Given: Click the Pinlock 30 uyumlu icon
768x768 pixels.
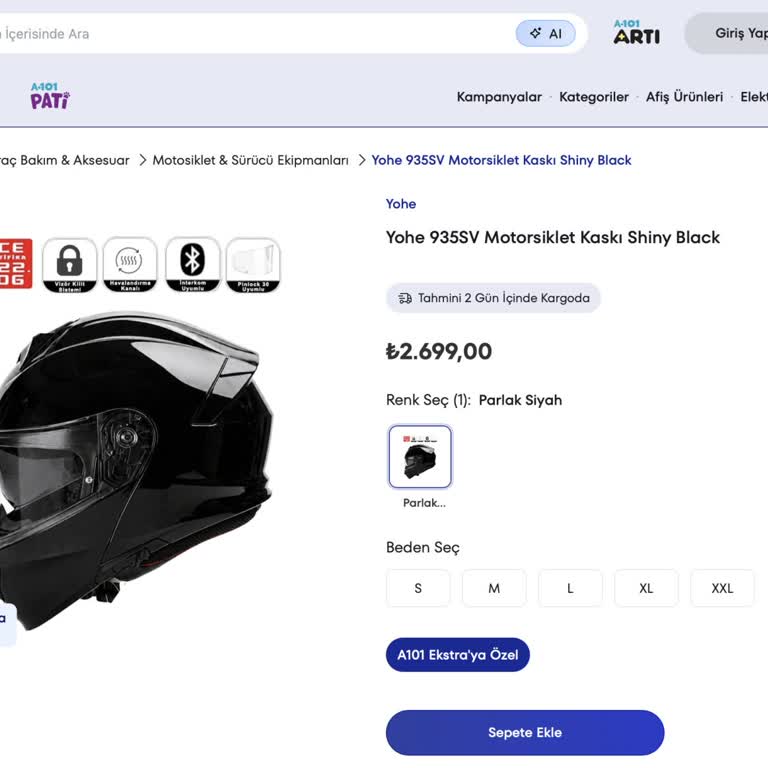Looking at the screenshot, I should tap(253, 265).
